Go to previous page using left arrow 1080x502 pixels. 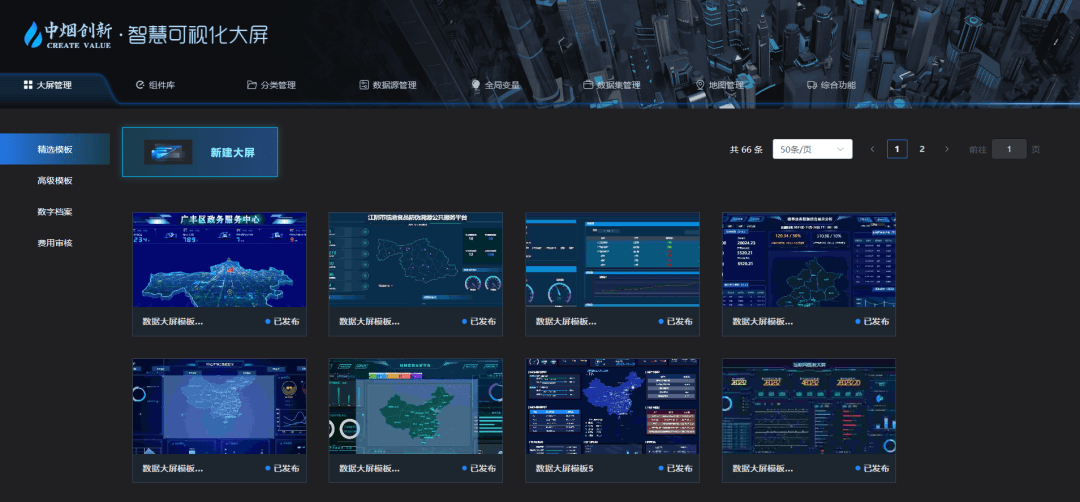[x=872, y=149]
